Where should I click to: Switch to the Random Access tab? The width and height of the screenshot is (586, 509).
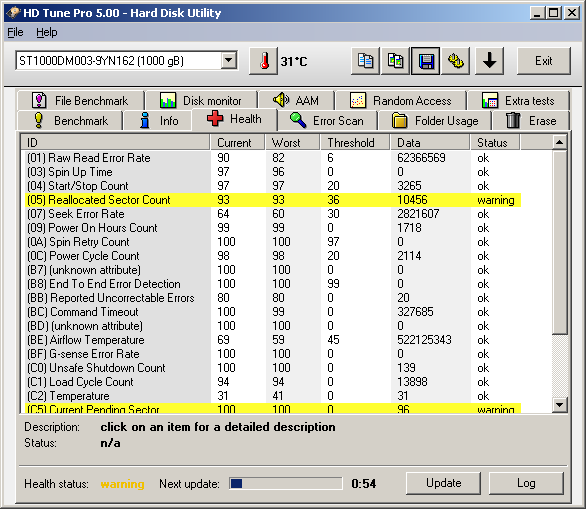pos(401,101)
